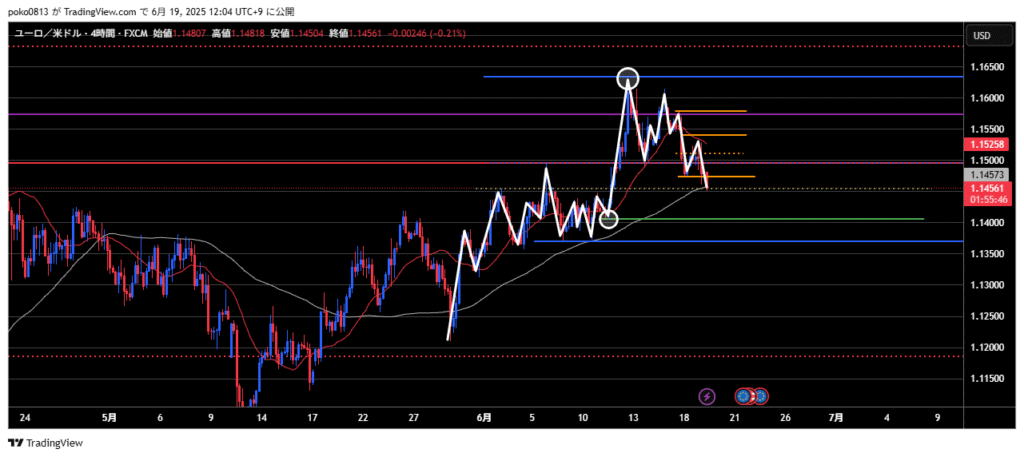
Task: Open the USD currency selector on price axis
Action: pos(981,36)
